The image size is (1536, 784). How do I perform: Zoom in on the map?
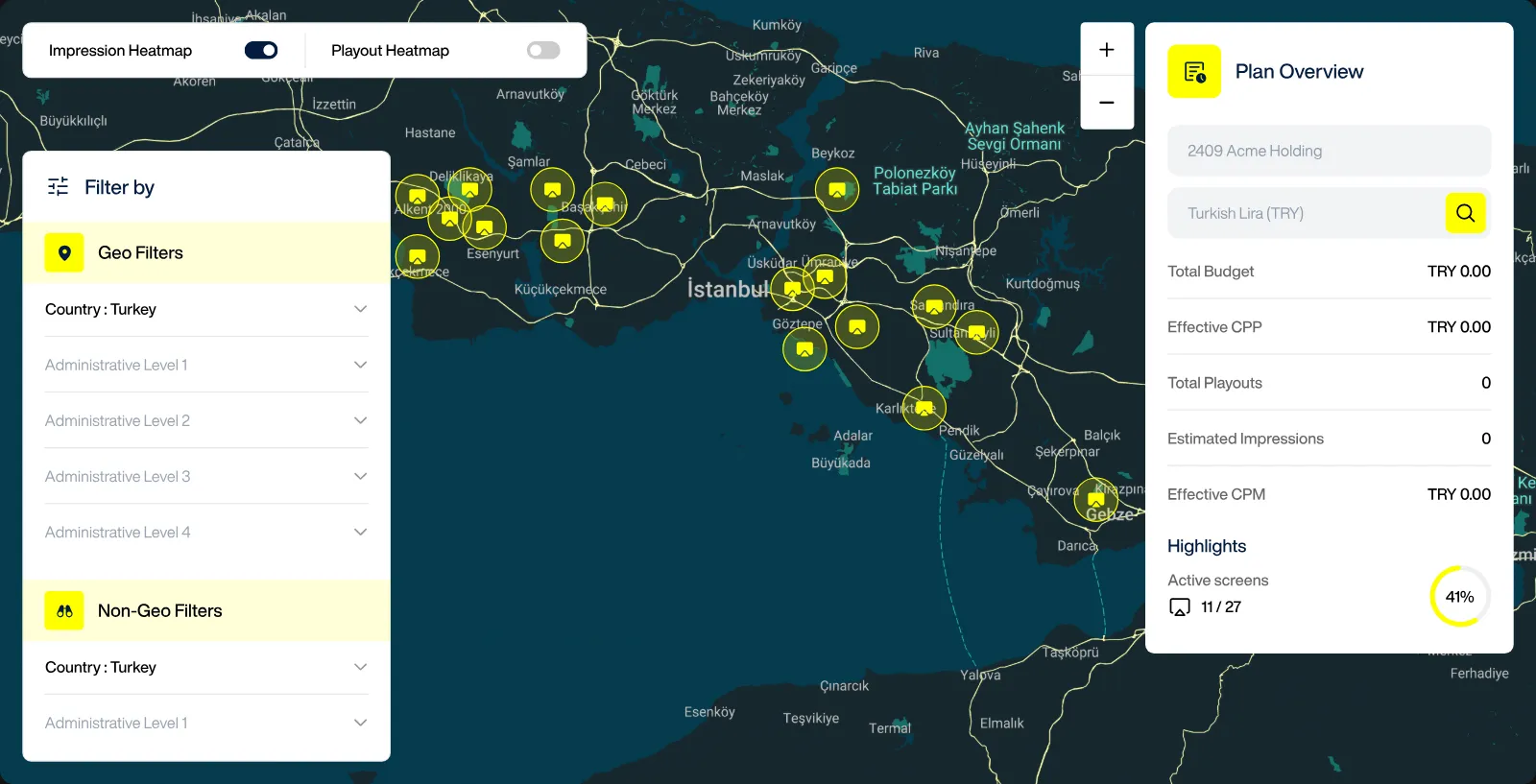click(x=1107, y=49)
